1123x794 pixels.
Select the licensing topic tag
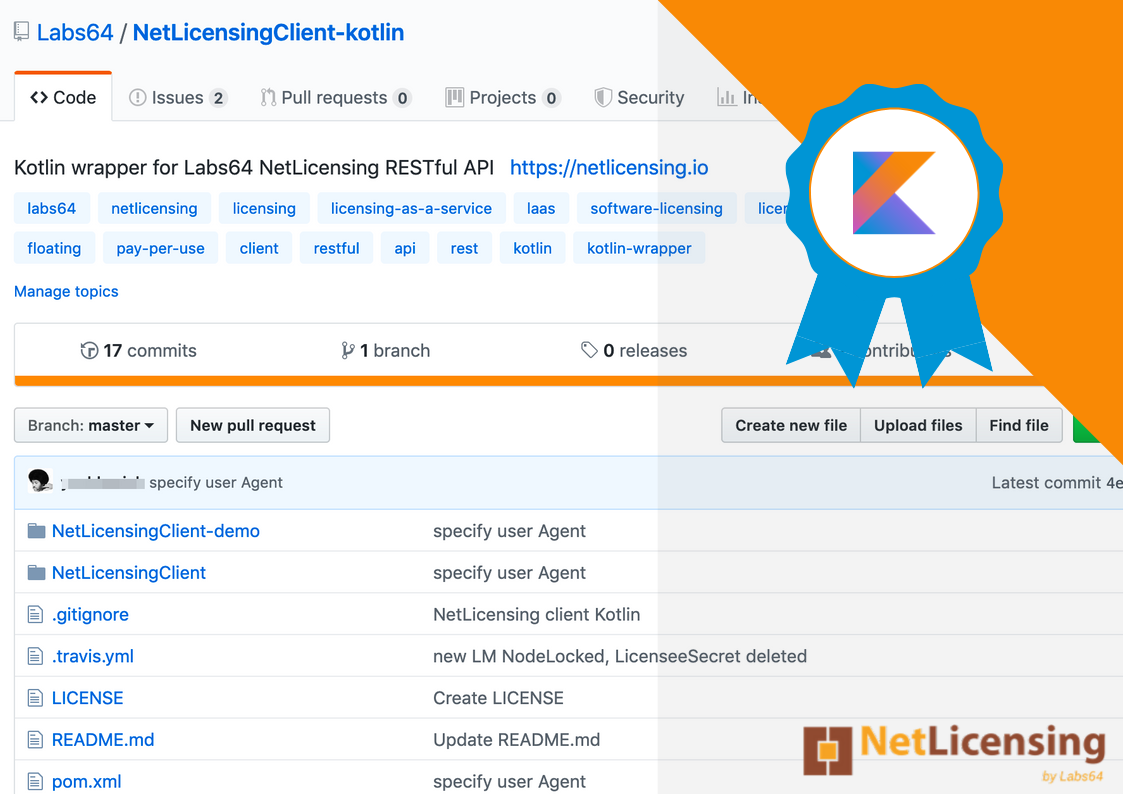click(x=264, y=208)
